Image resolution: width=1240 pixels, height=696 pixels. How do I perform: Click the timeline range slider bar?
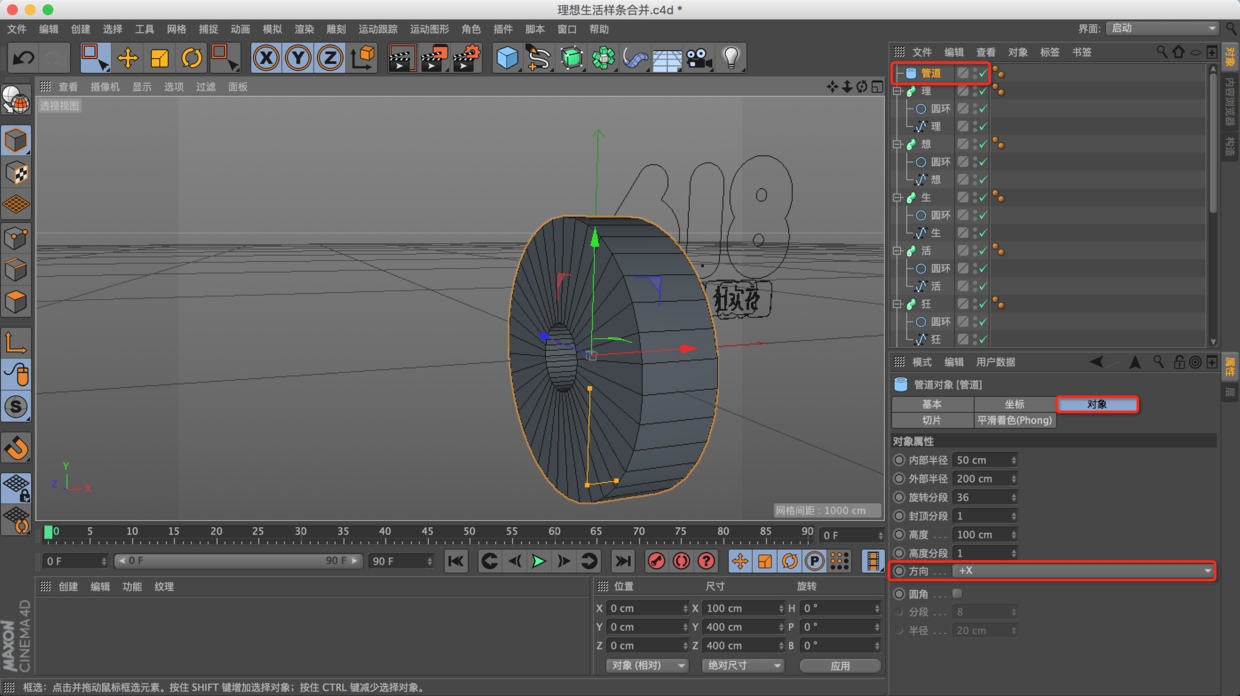237,562
